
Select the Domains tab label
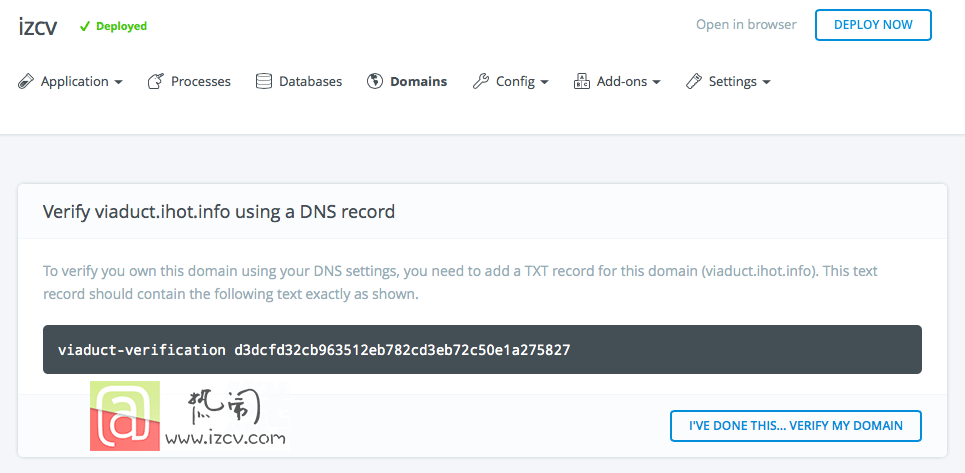click(418, 81)
